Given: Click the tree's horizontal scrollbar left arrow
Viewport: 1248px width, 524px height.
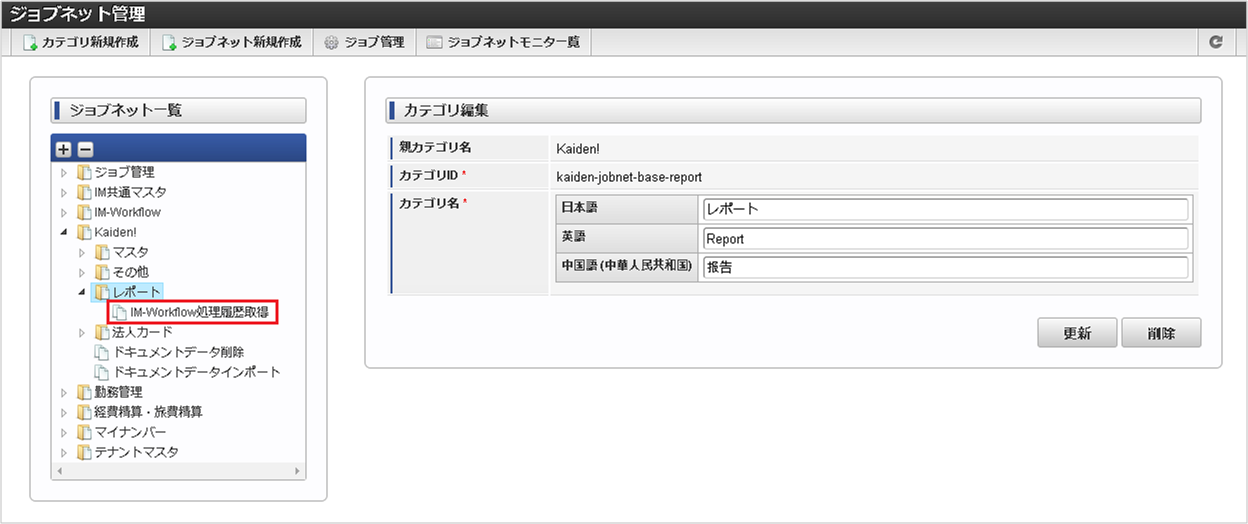Looking at the screenshot, I should (x=58, y=470).
